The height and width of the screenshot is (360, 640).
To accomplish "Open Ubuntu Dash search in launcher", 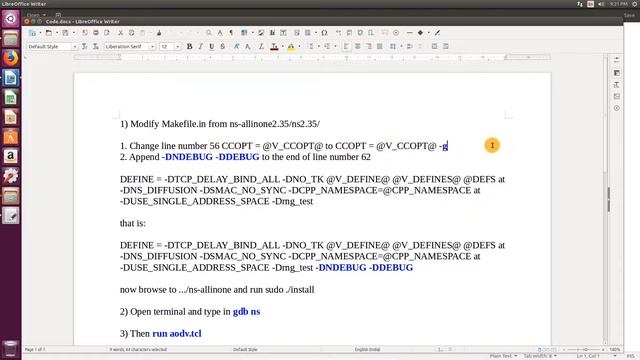I will click(11, 19).
